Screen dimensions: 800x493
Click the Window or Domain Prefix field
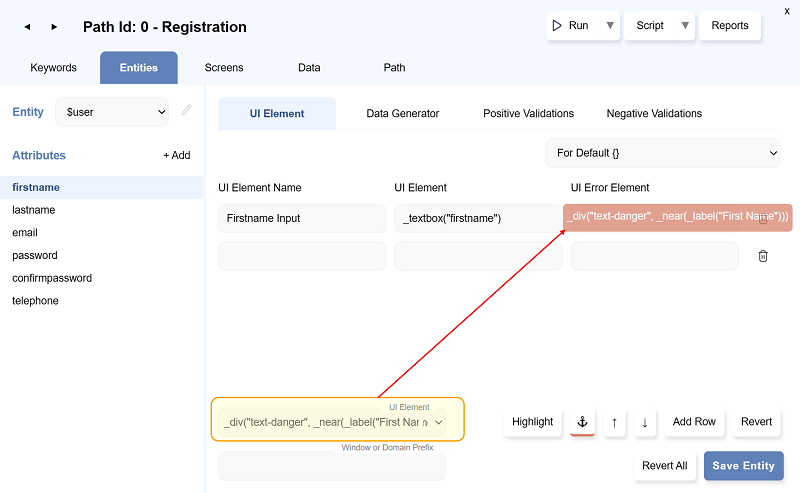[x=332, y=466]
